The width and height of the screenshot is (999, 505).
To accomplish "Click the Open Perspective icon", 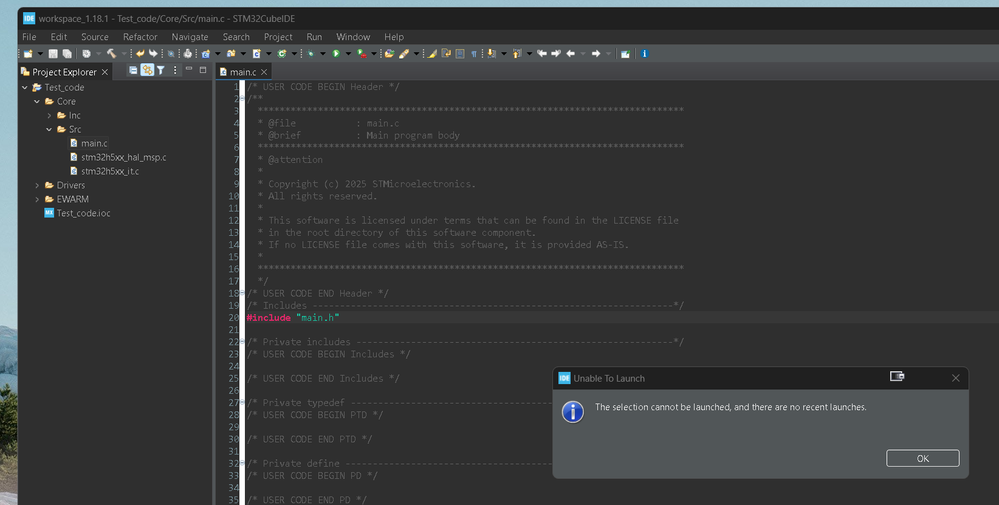I will coord(626,54).
